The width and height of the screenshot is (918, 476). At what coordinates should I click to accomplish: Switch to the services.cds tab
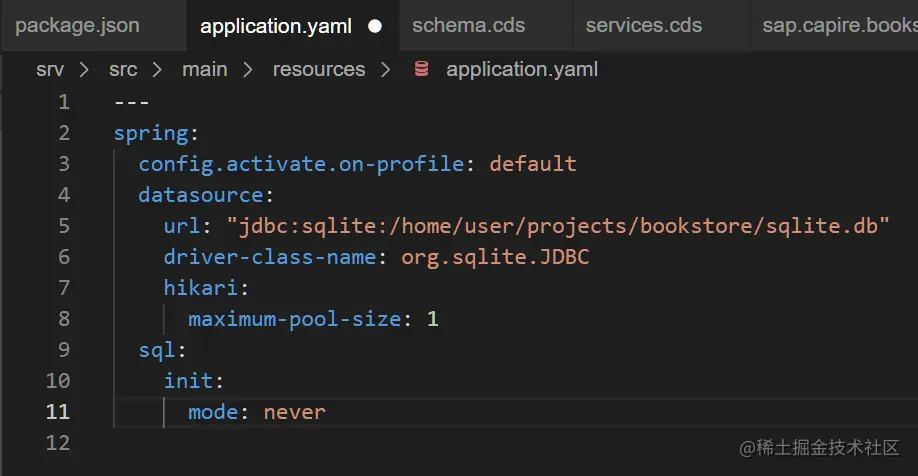click(643, 26)
